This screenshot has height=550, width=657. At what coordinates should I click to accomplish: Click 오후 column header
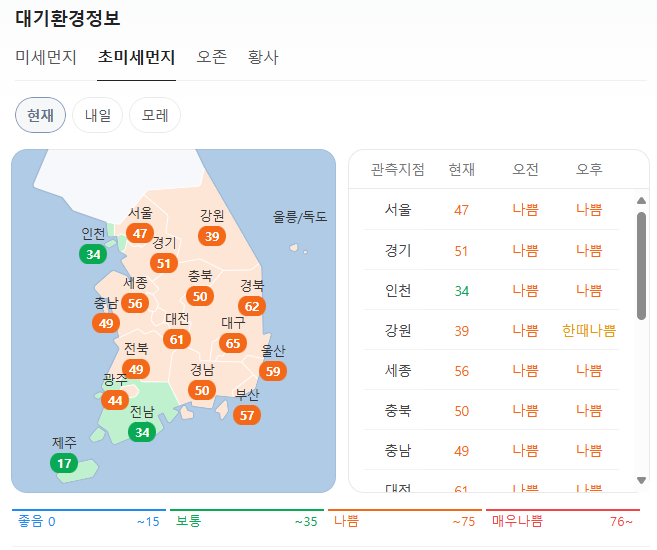589,170
